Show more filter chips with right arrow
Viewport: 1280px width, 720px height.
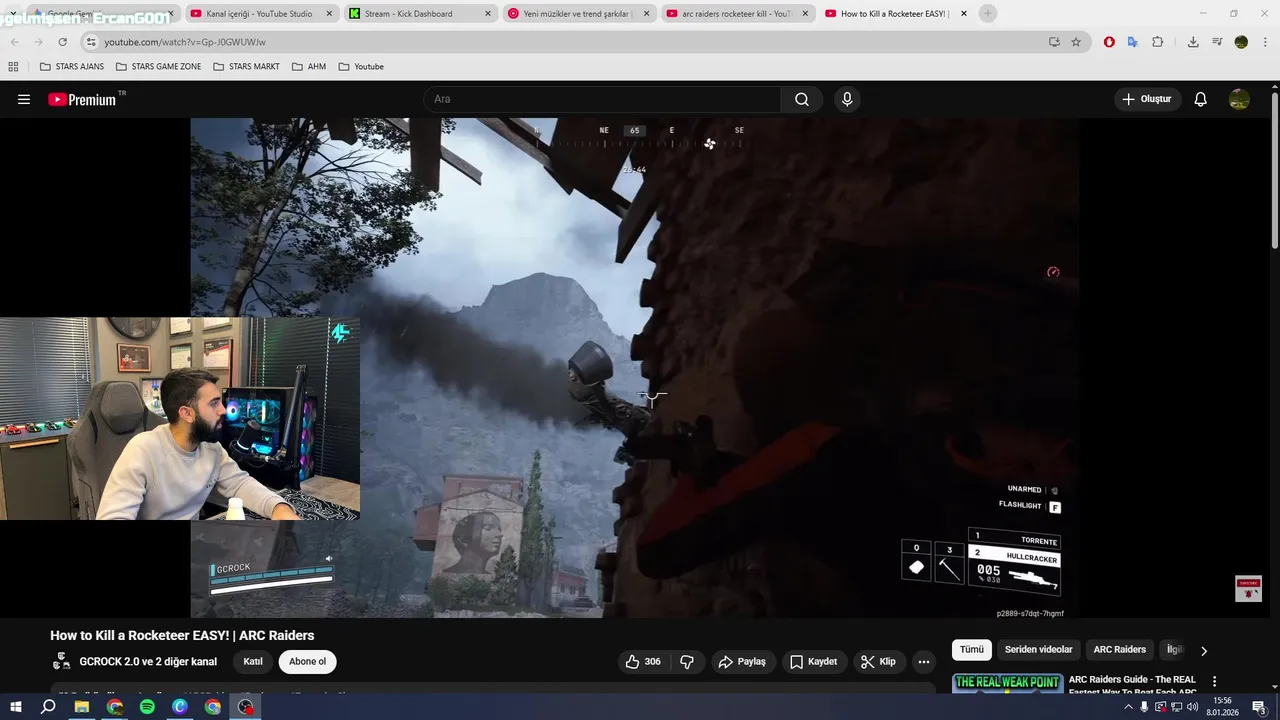point(1204,650)
